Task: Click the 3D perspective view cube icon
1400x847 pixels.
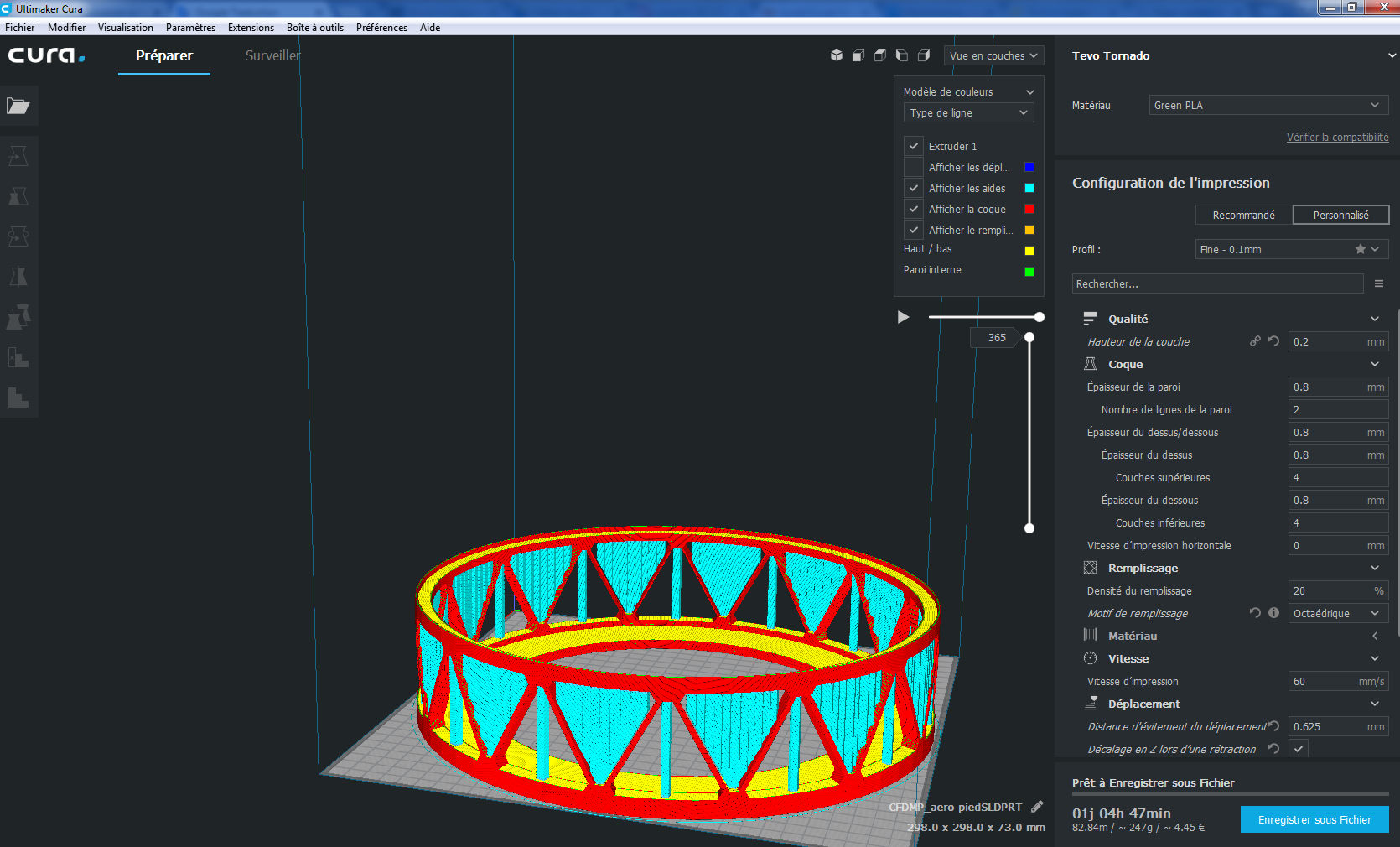Action: click(836, 55)
